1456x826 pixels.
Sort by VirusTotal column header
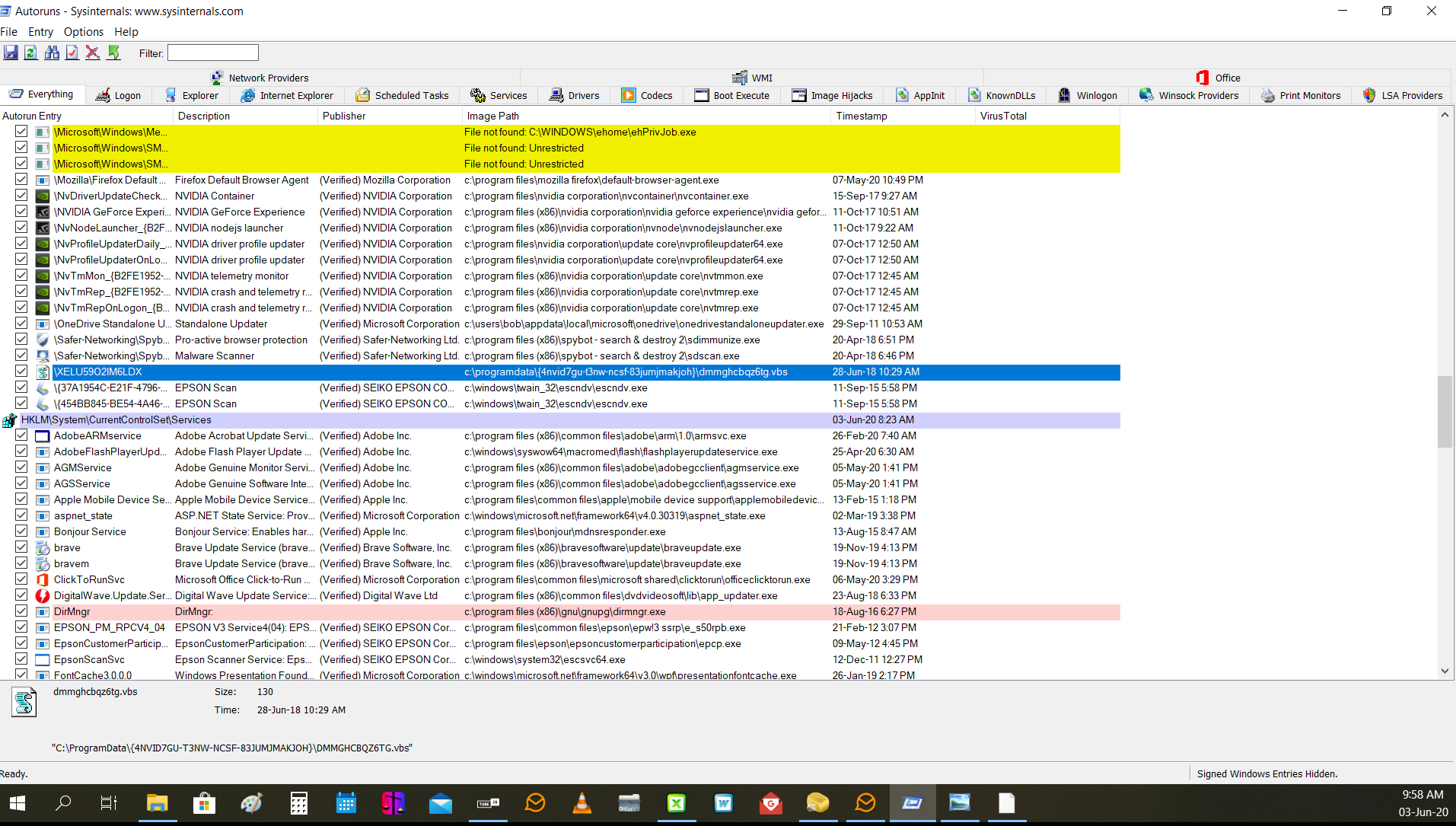(x=1047, y=116)
